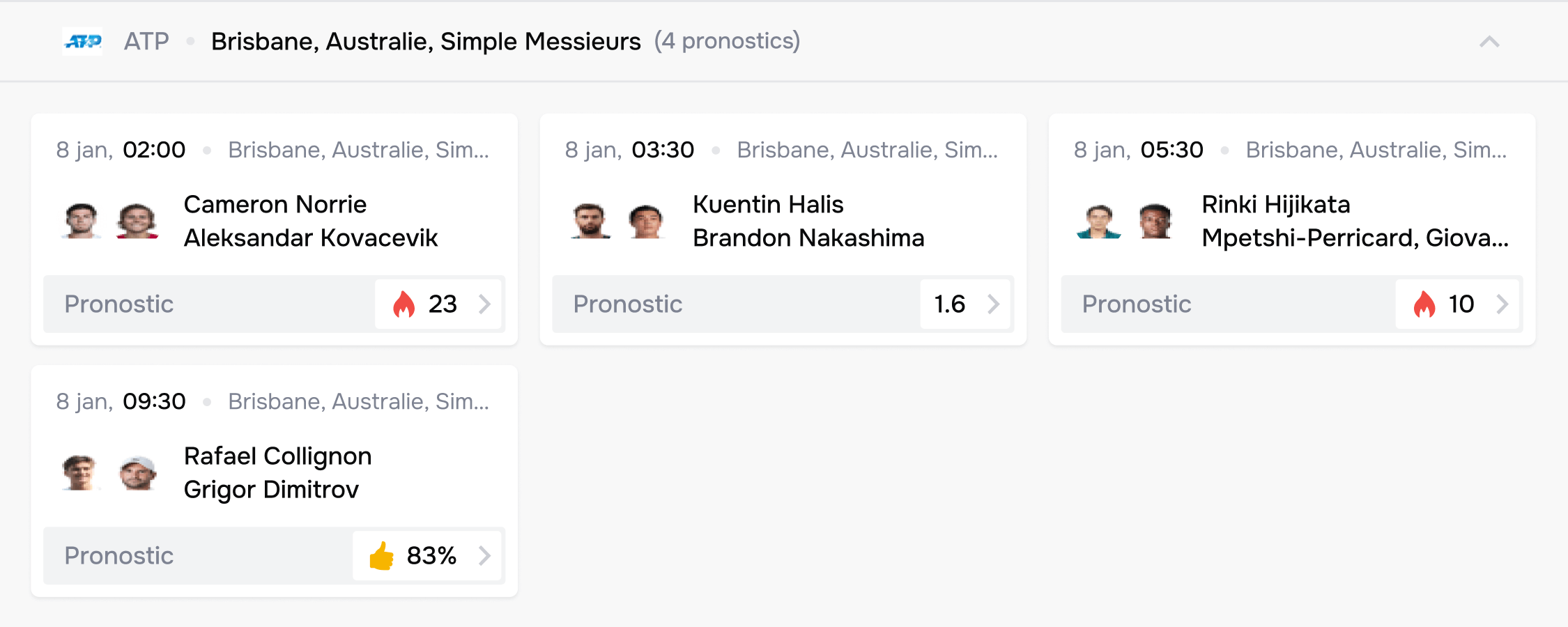Click Rinki Hijikata's player avatar
This screenshot has height=627, width=1568.
click(1099, 222)
